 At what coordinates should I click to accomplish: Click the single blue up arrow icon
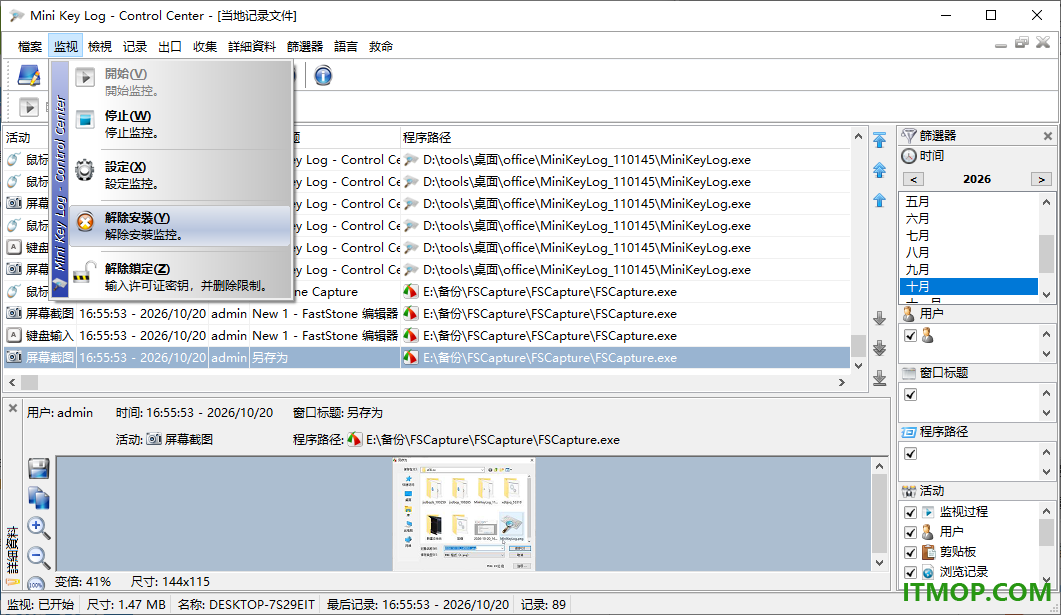tap(880, 200)
